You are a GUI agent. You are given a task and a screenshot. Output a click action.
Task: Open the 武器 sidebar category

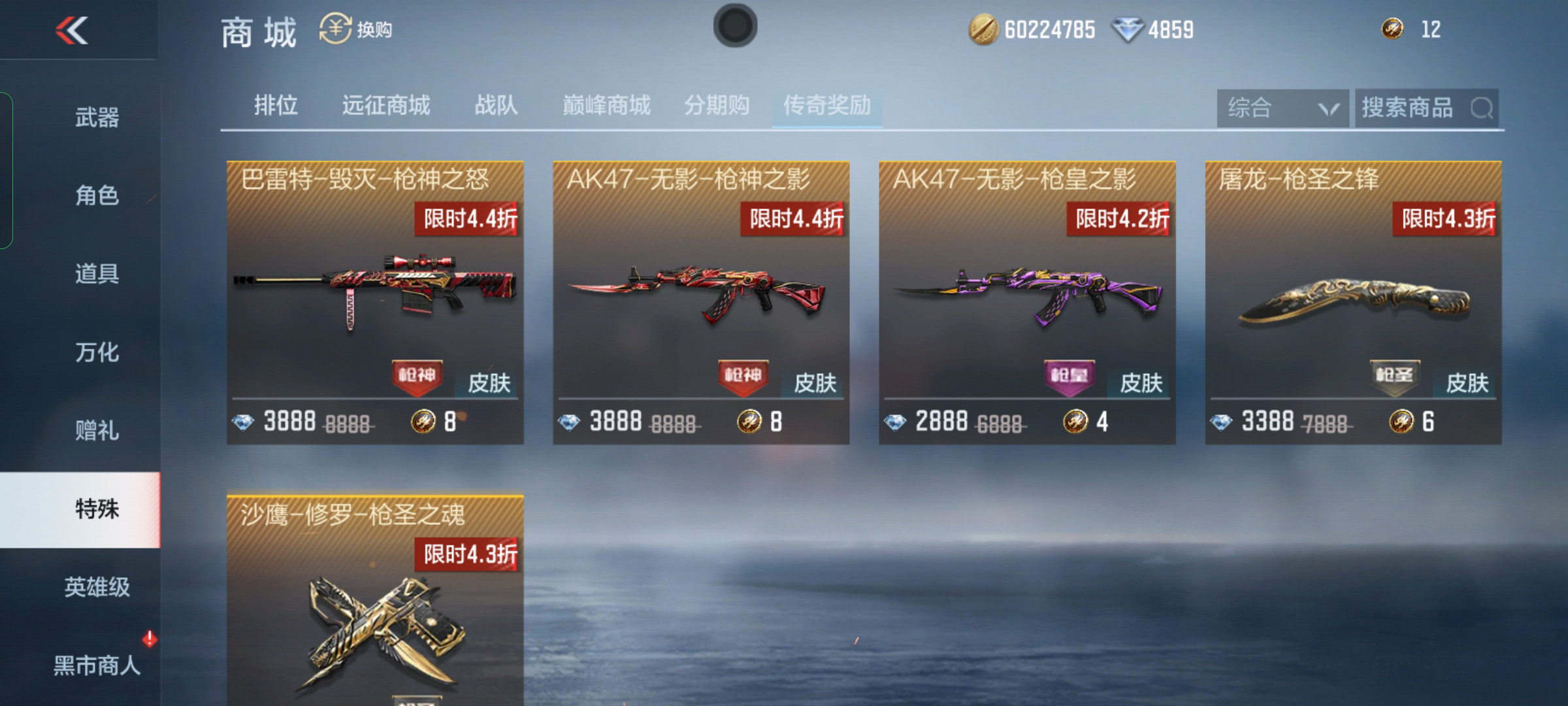(x=97, y=118)
